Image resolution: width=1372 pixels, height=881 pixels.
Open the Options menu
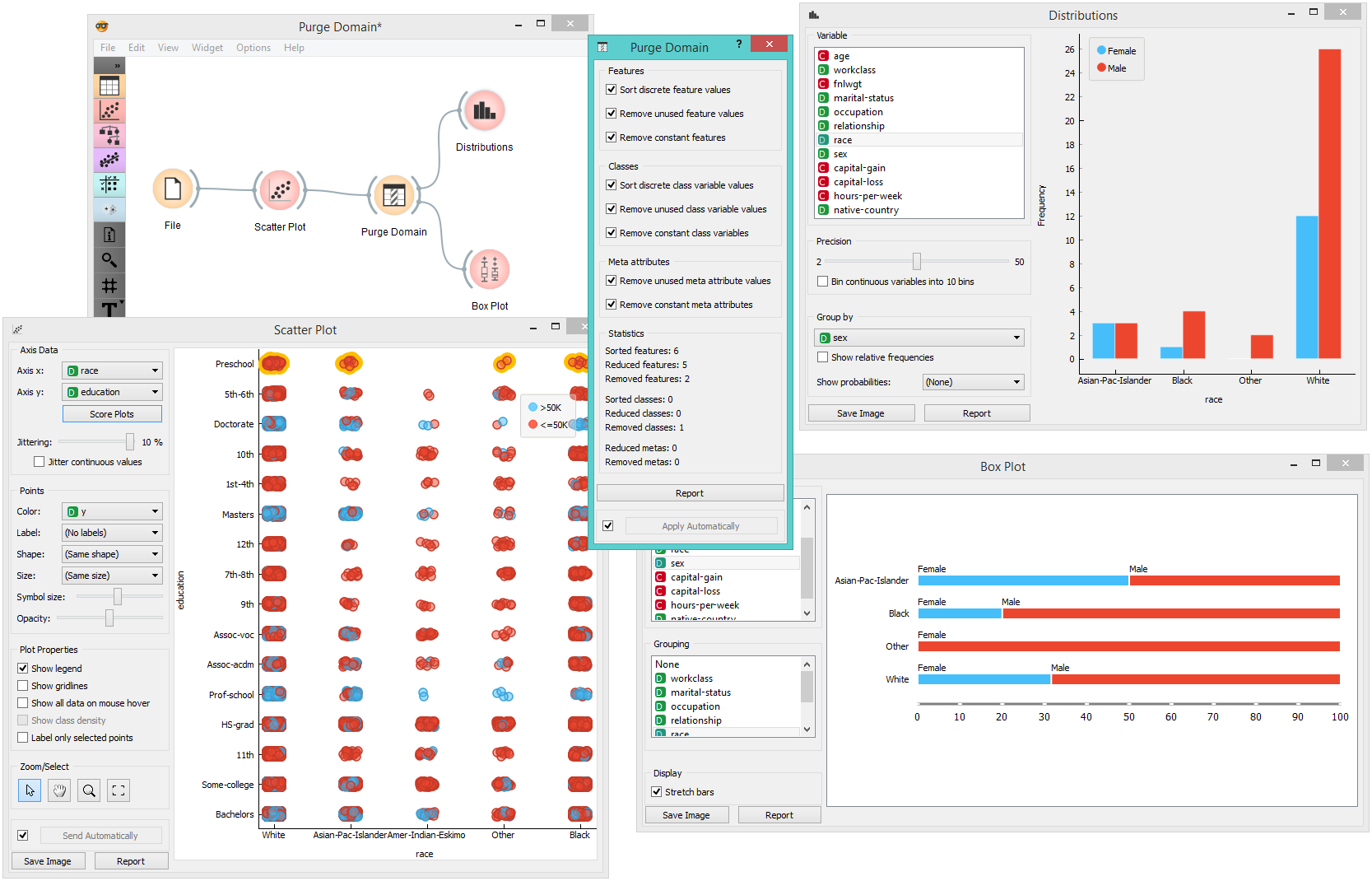point(253,48)
